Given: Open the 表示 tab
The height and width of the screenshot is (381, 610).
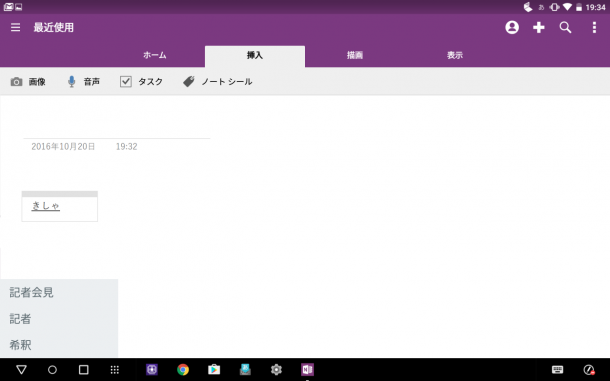Looking at the screenshot, I should click(455, 55).
